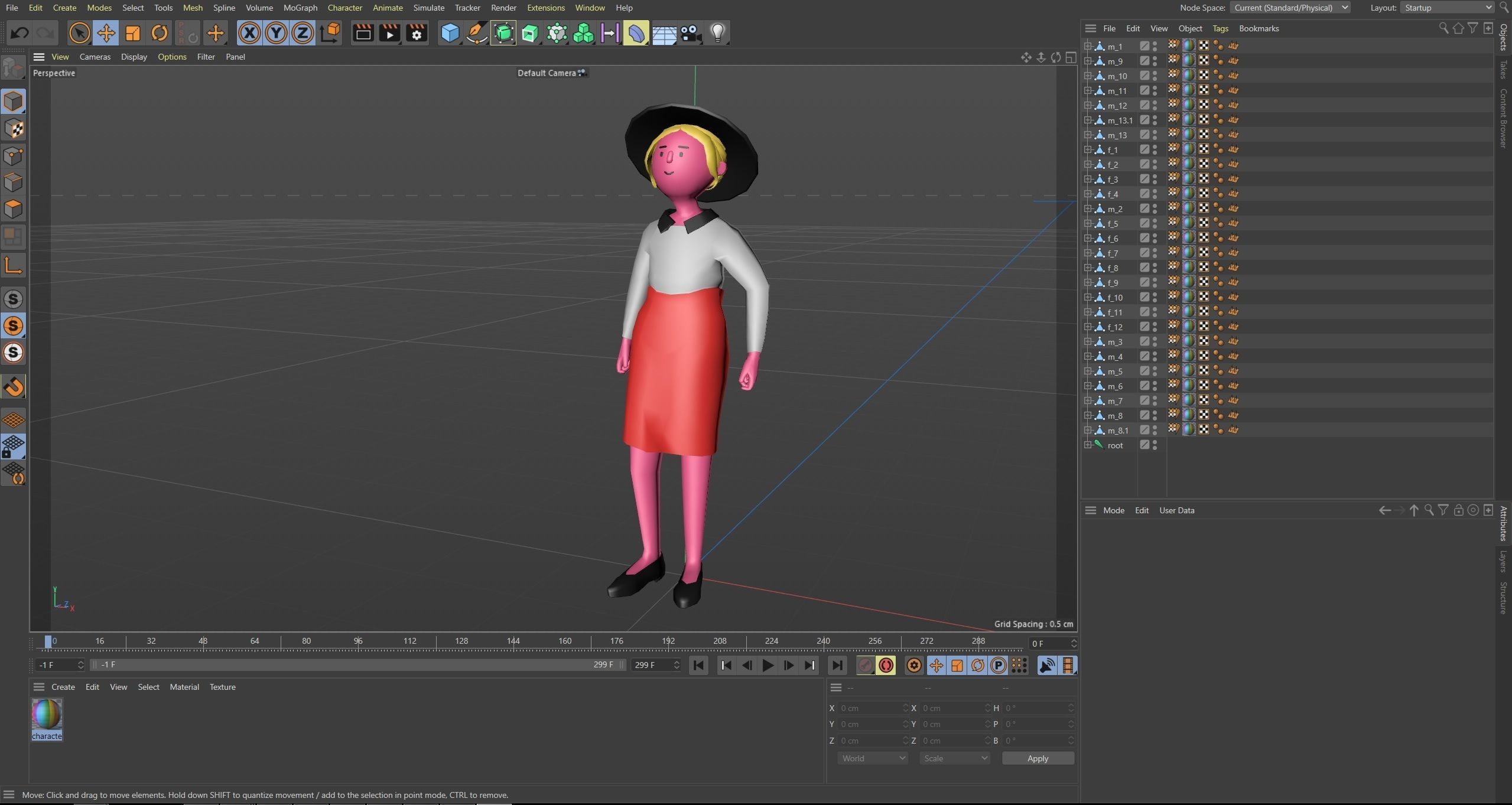Open the Character menu
Image resolution: width=1512 pixels, height=805 pixels.
click(345, 8)
